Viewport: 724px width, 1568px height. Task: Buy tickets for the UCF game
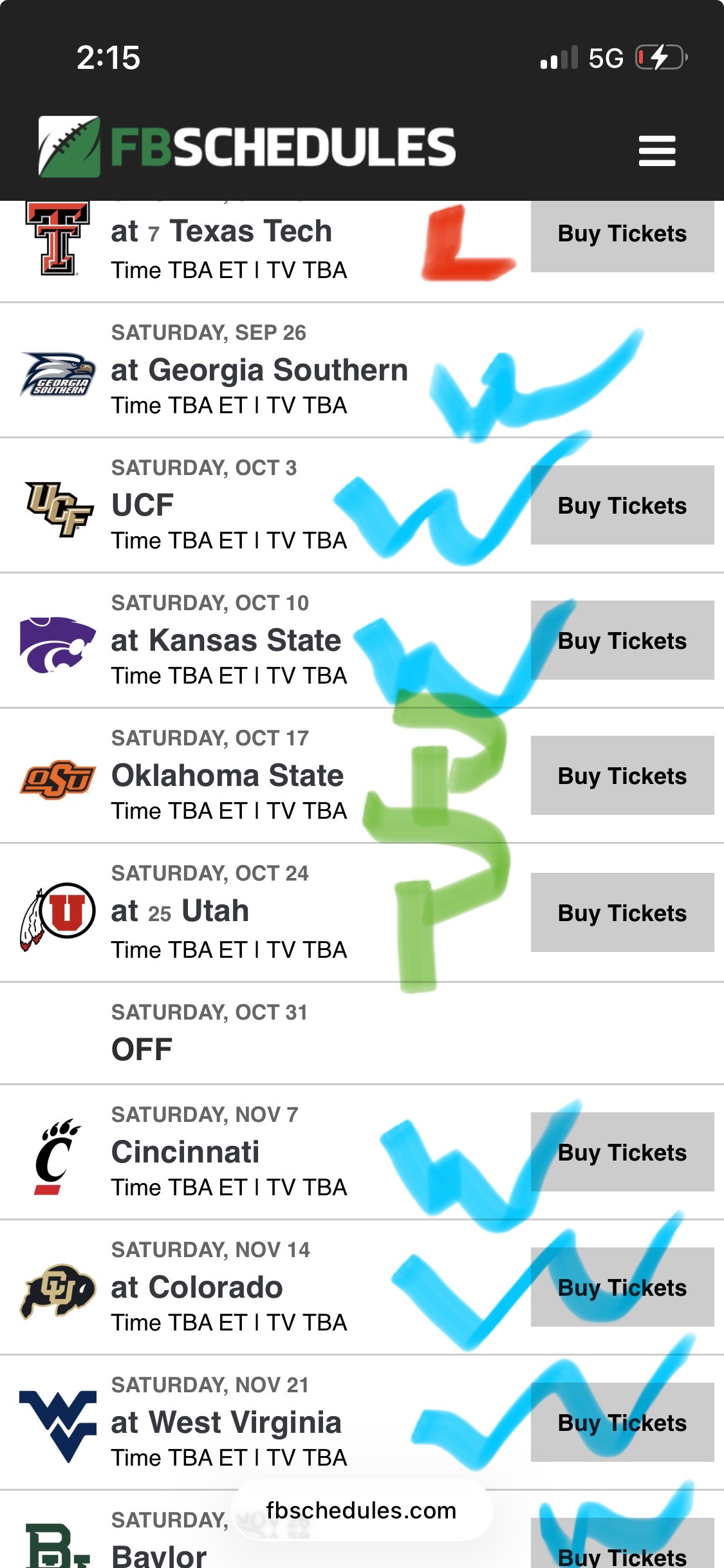[x=622, y=505]
